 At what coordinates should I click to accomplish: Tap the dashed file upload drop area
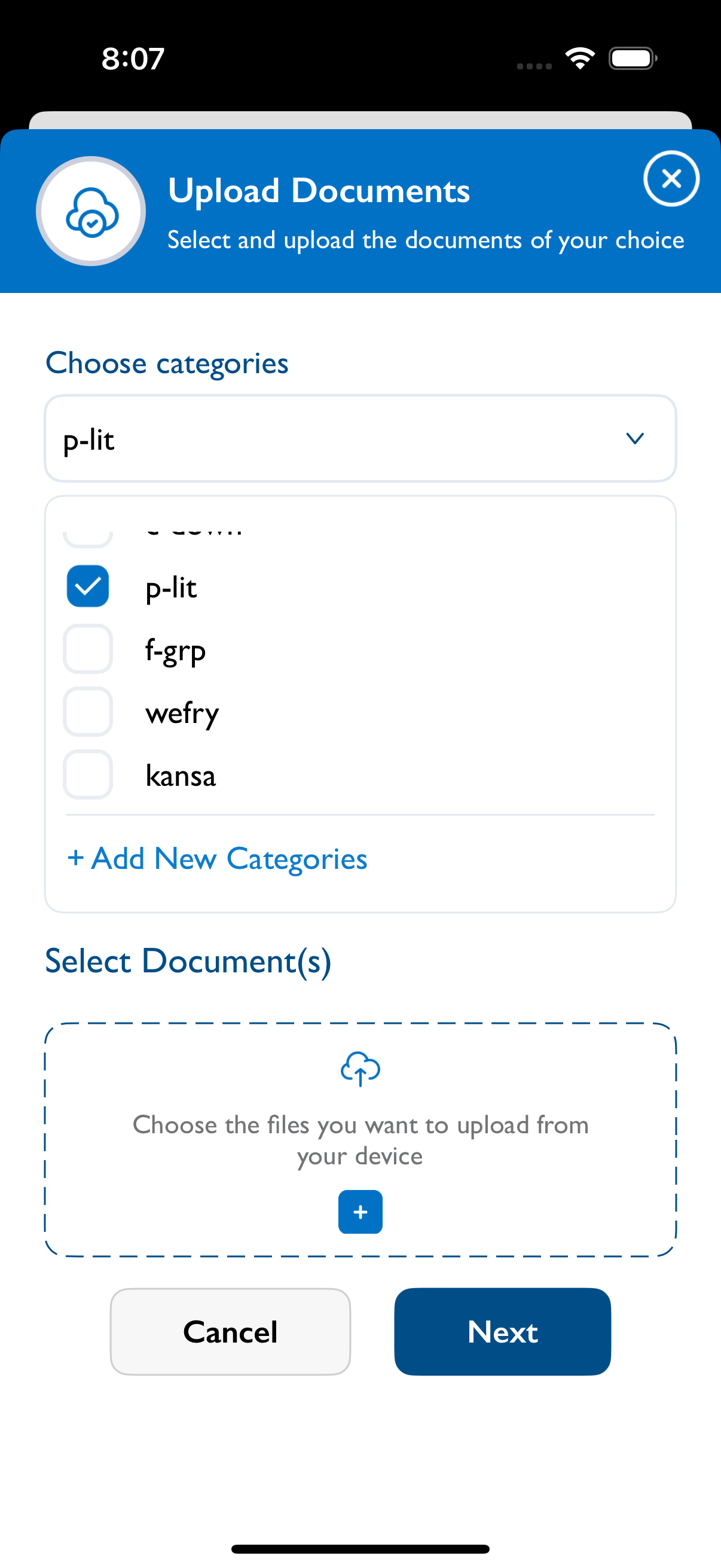coord(360,1139)
